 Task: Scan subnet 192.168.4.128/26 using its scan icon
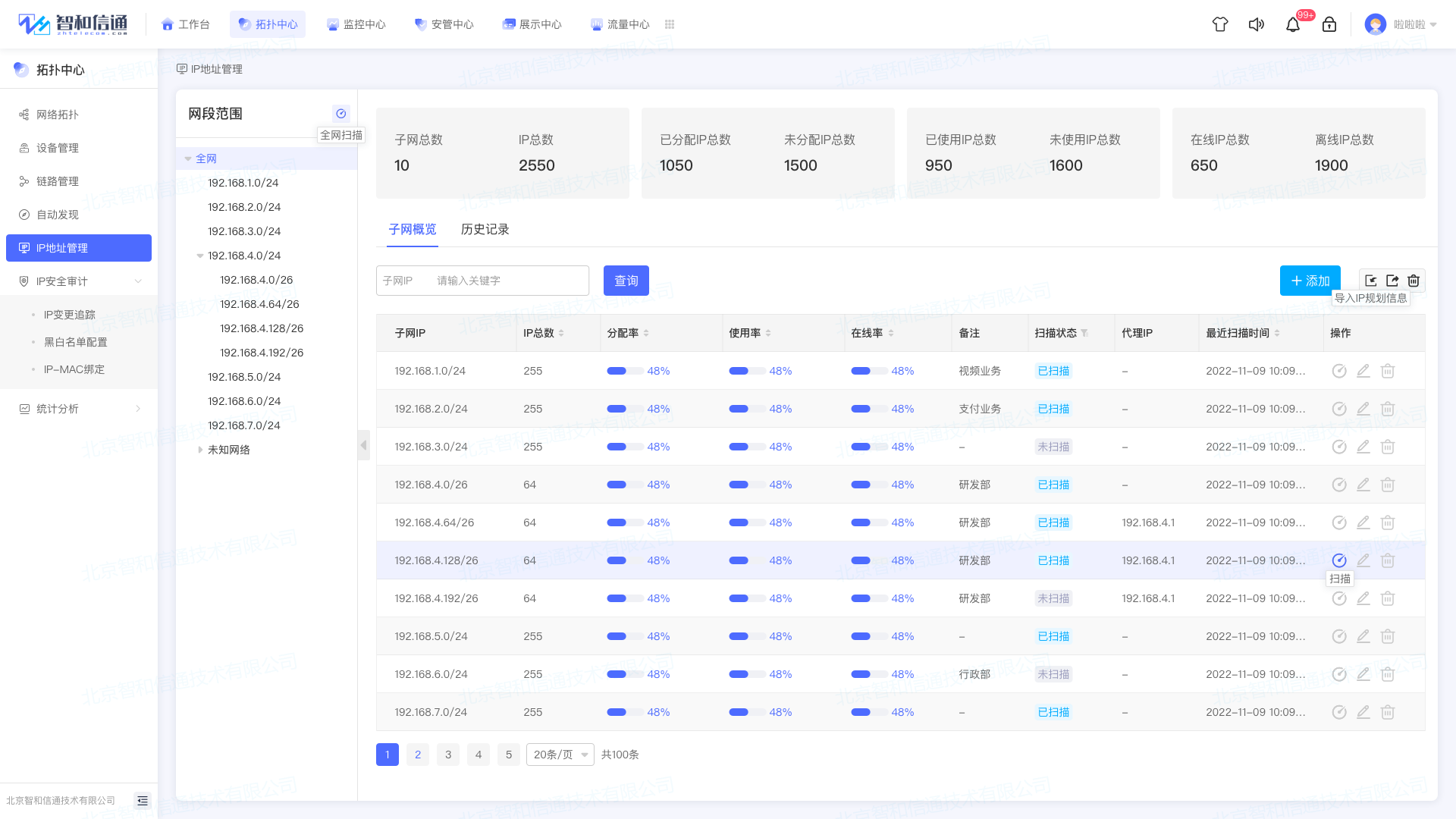[1339, 560]
